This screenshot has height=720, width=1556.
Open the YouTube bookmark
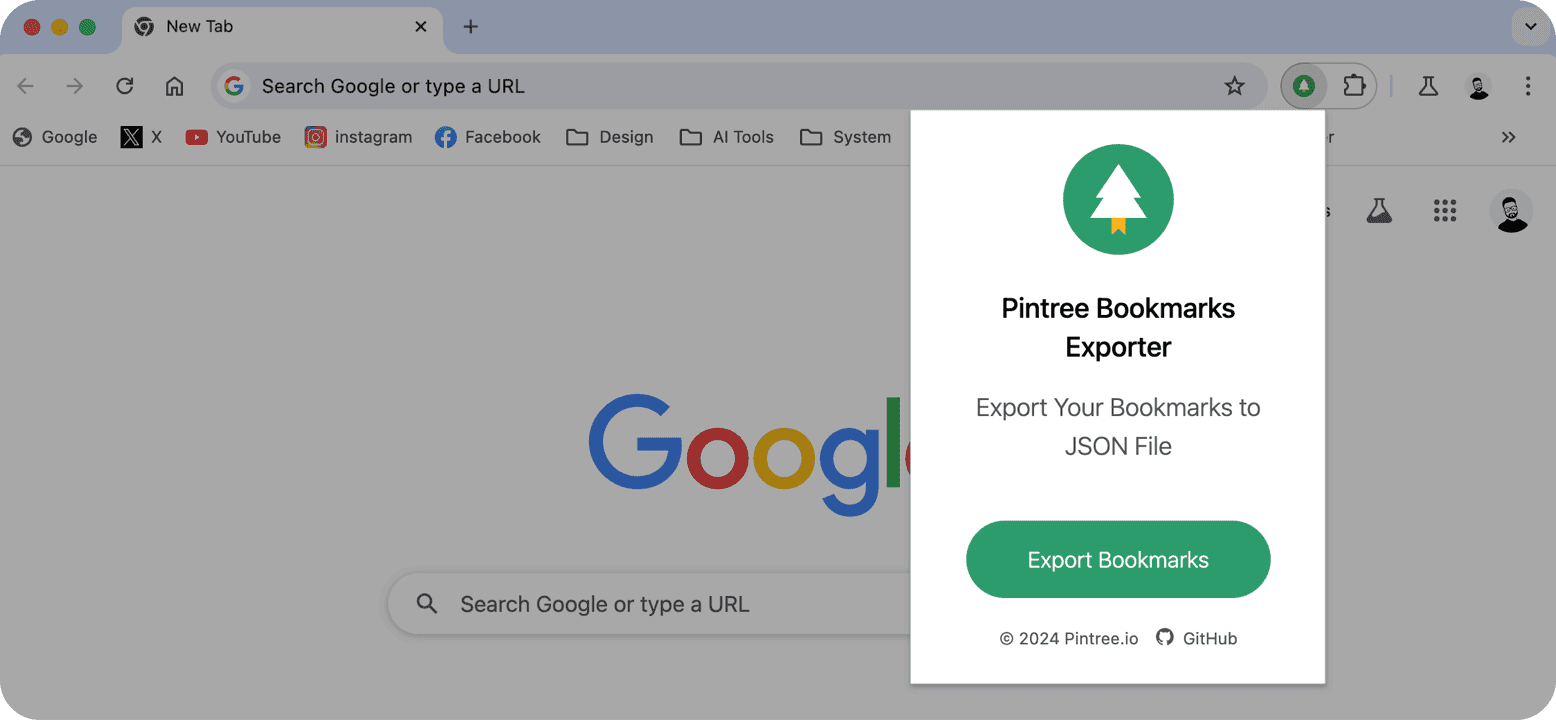[233, 137]
